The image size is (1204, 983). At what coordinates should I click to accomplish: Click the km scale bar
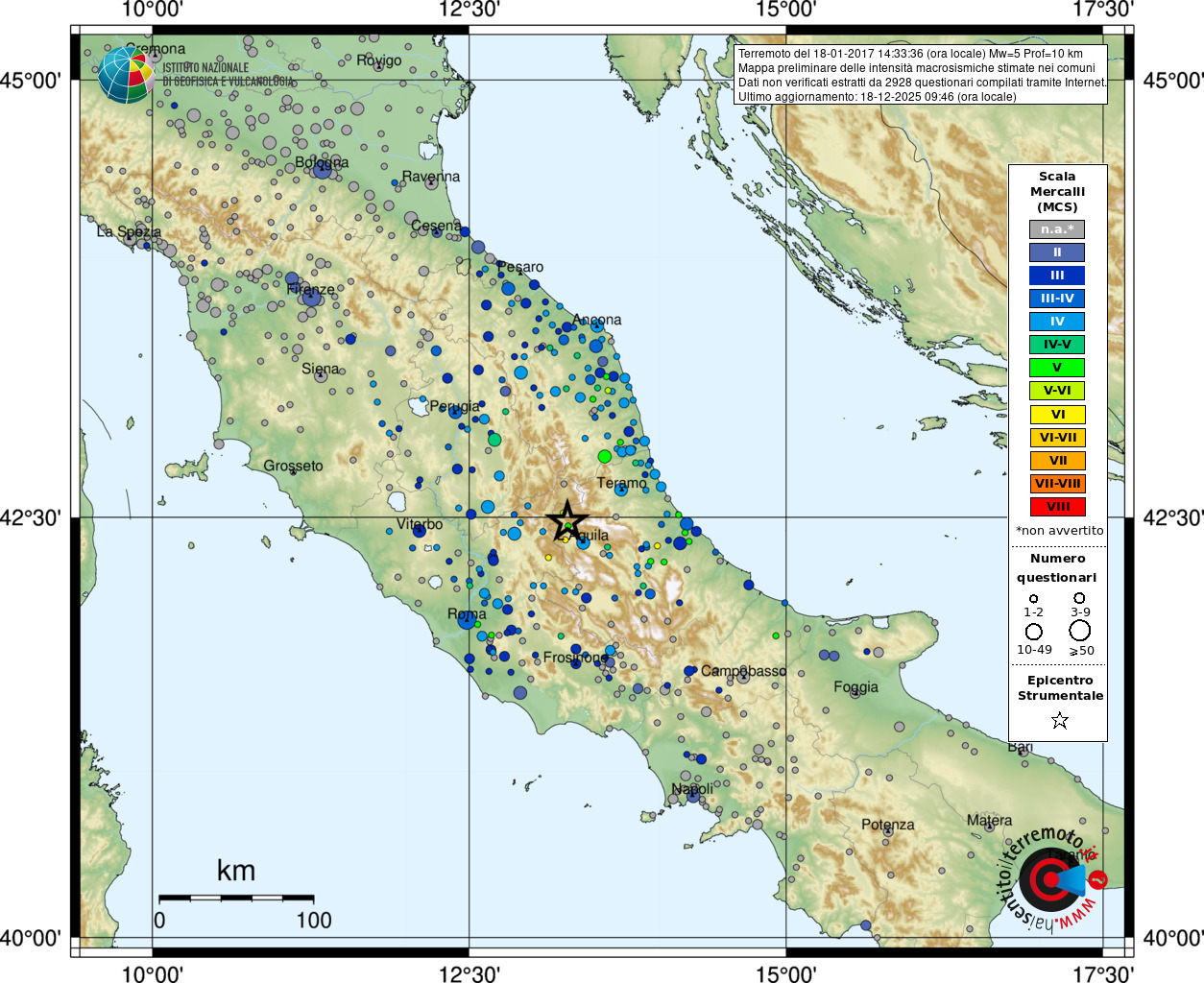click(x=236, y=898)
